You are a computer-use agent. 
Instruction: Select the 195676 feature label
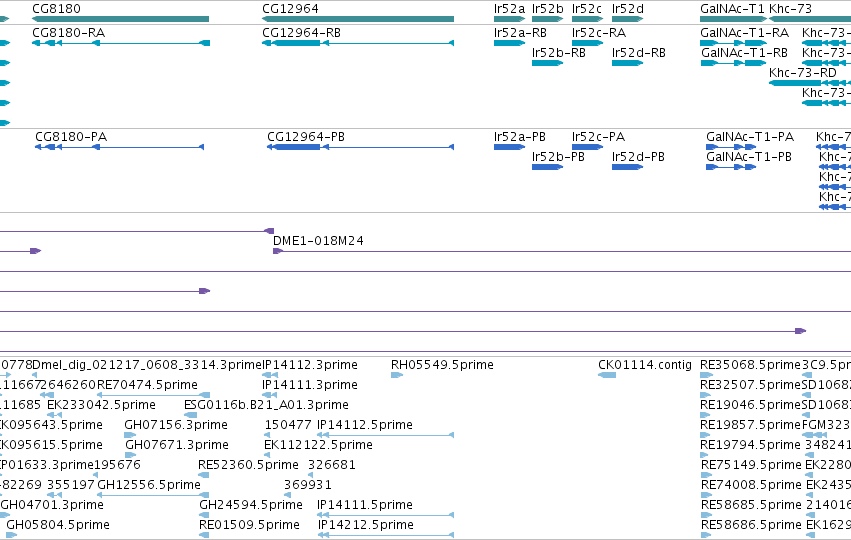[117, 465]
